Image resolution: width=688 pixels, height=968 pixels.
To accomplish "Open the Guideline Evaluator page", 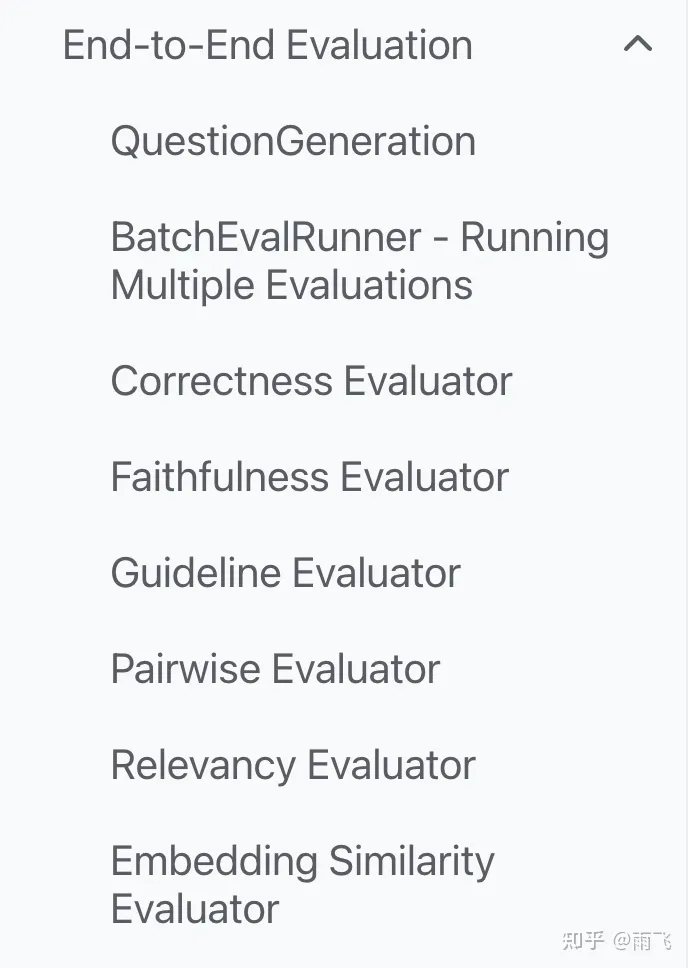I will point(285,573).
